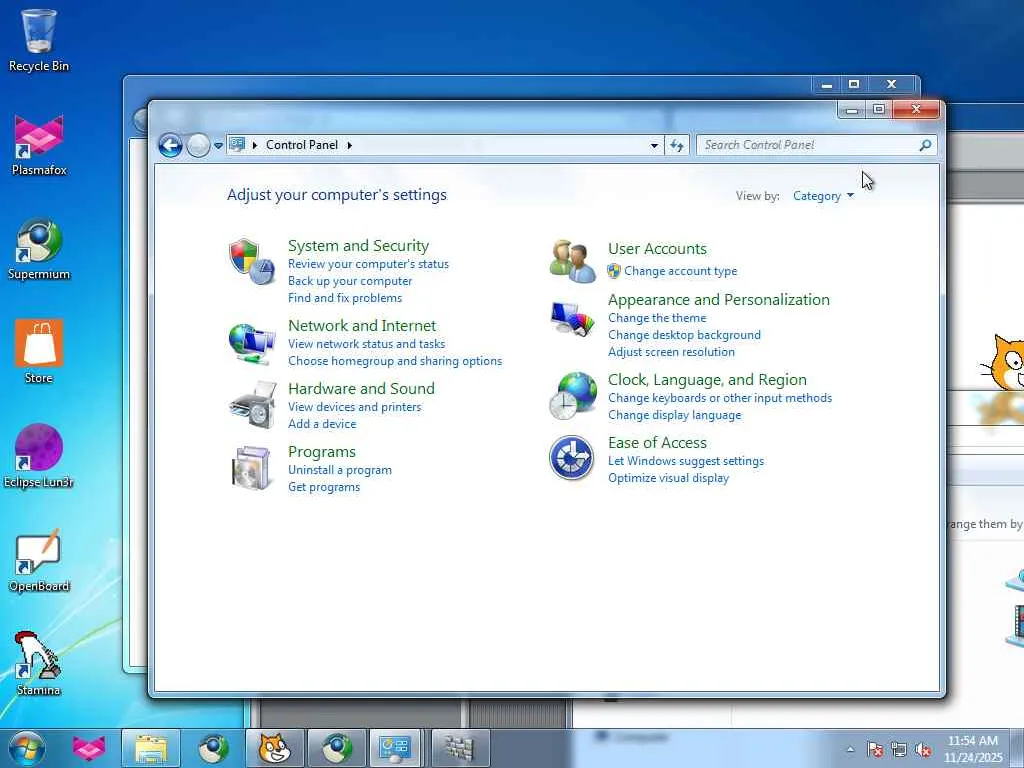Click Back up your computer

pyautogui.click(x=350, y=281)
